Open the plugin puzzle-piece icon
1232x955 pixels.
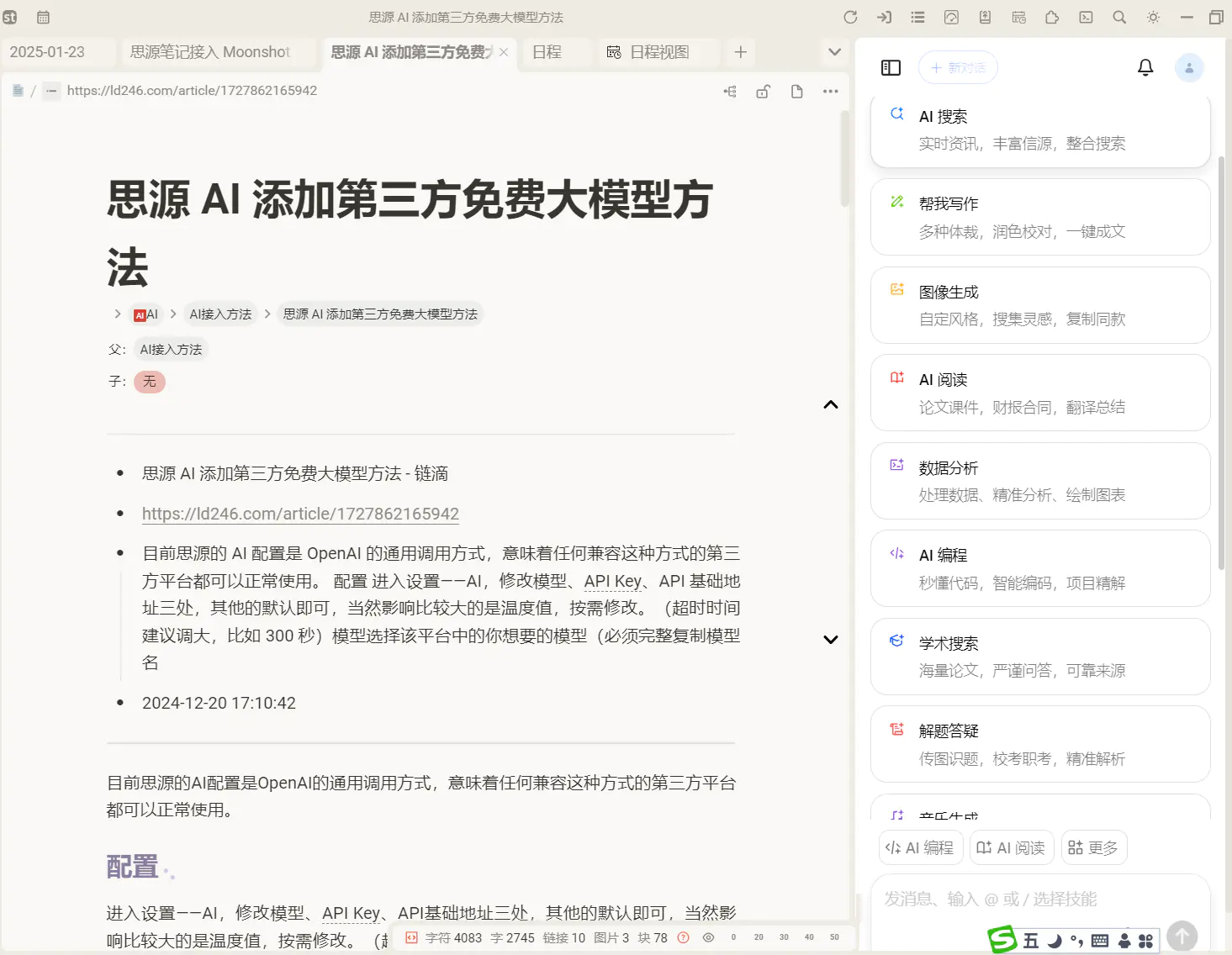(1052, 17)
